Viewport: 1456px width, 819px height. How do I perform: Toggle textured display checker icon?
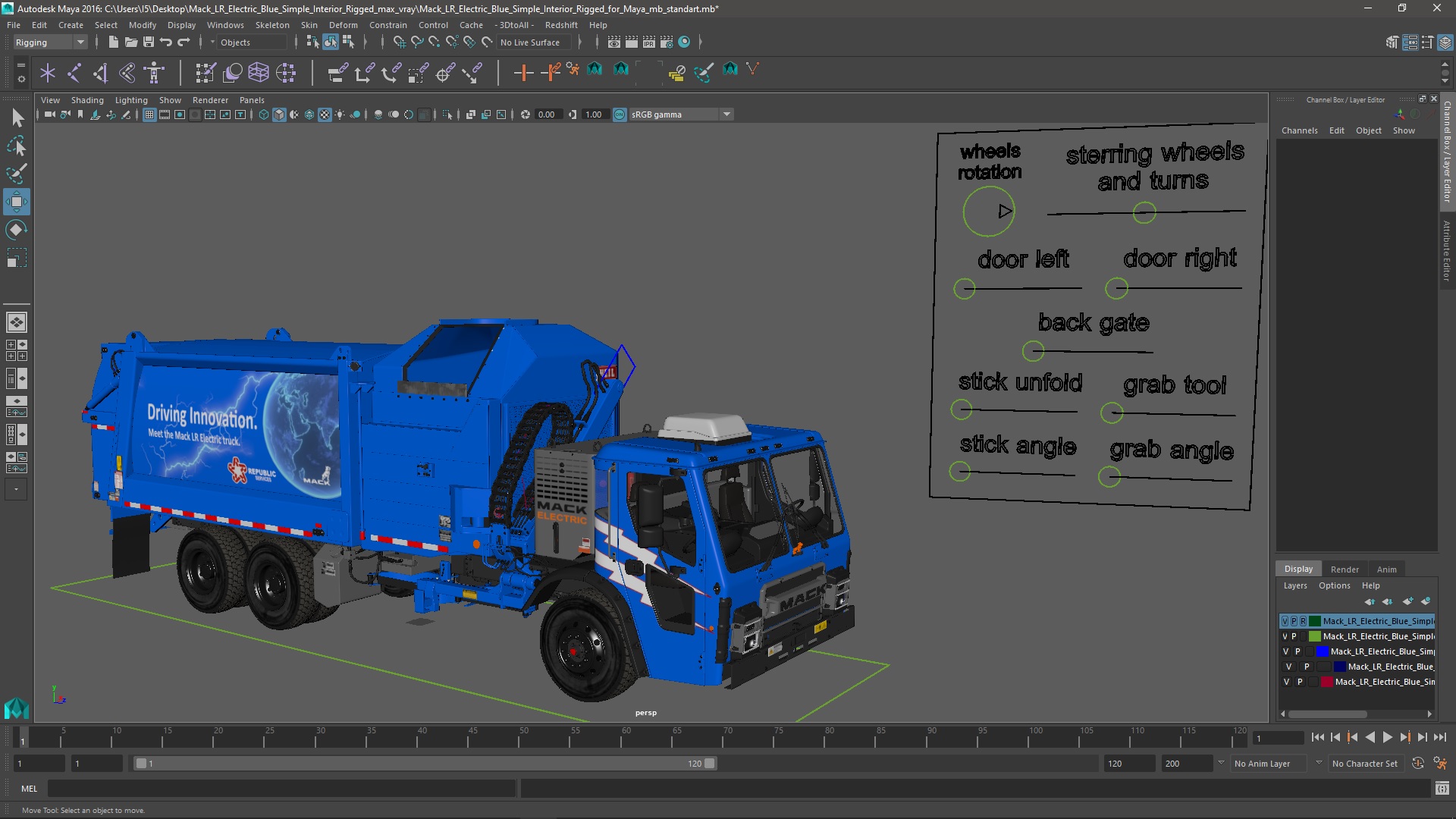pos(325,115)
